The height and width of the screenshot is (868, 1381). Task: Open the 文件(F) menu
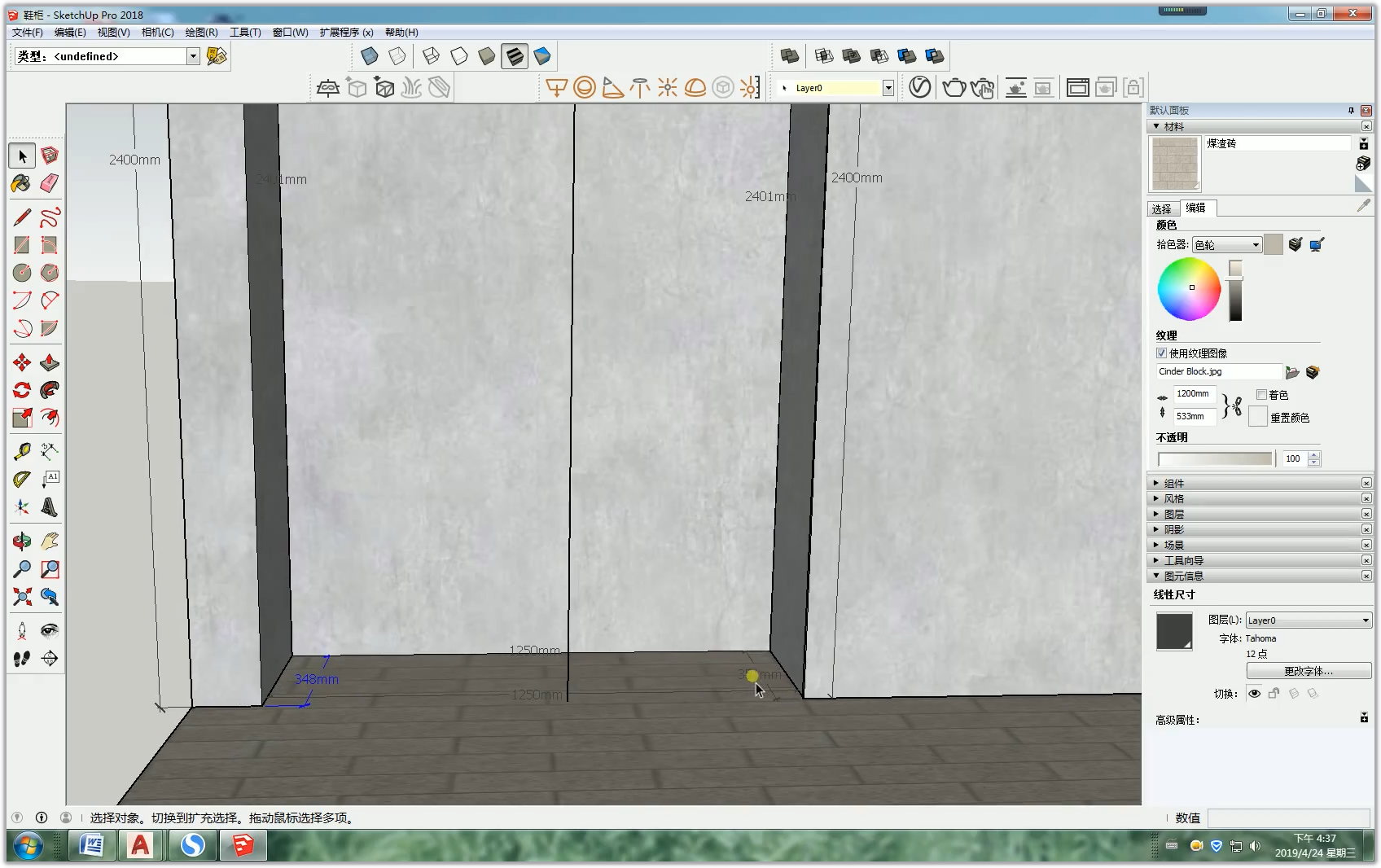pyautogui.click(x=28, y=33)
